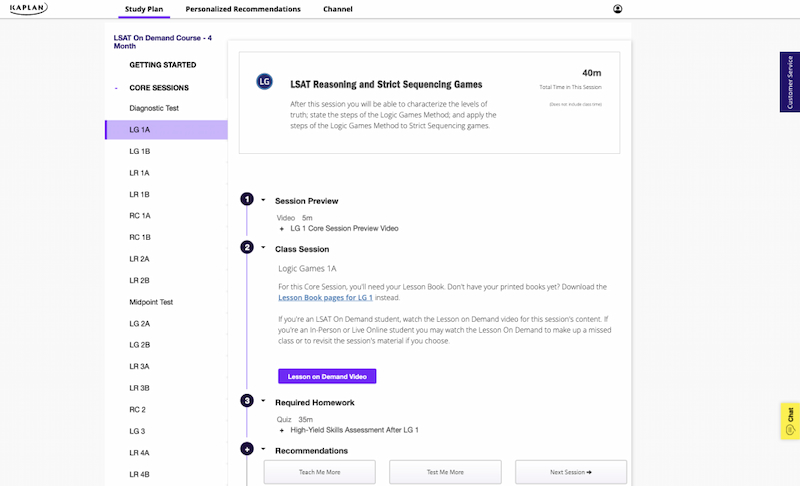Select the RC 2 session
Image resolution: width=800 pixels, height=486 pixels.
137,410
